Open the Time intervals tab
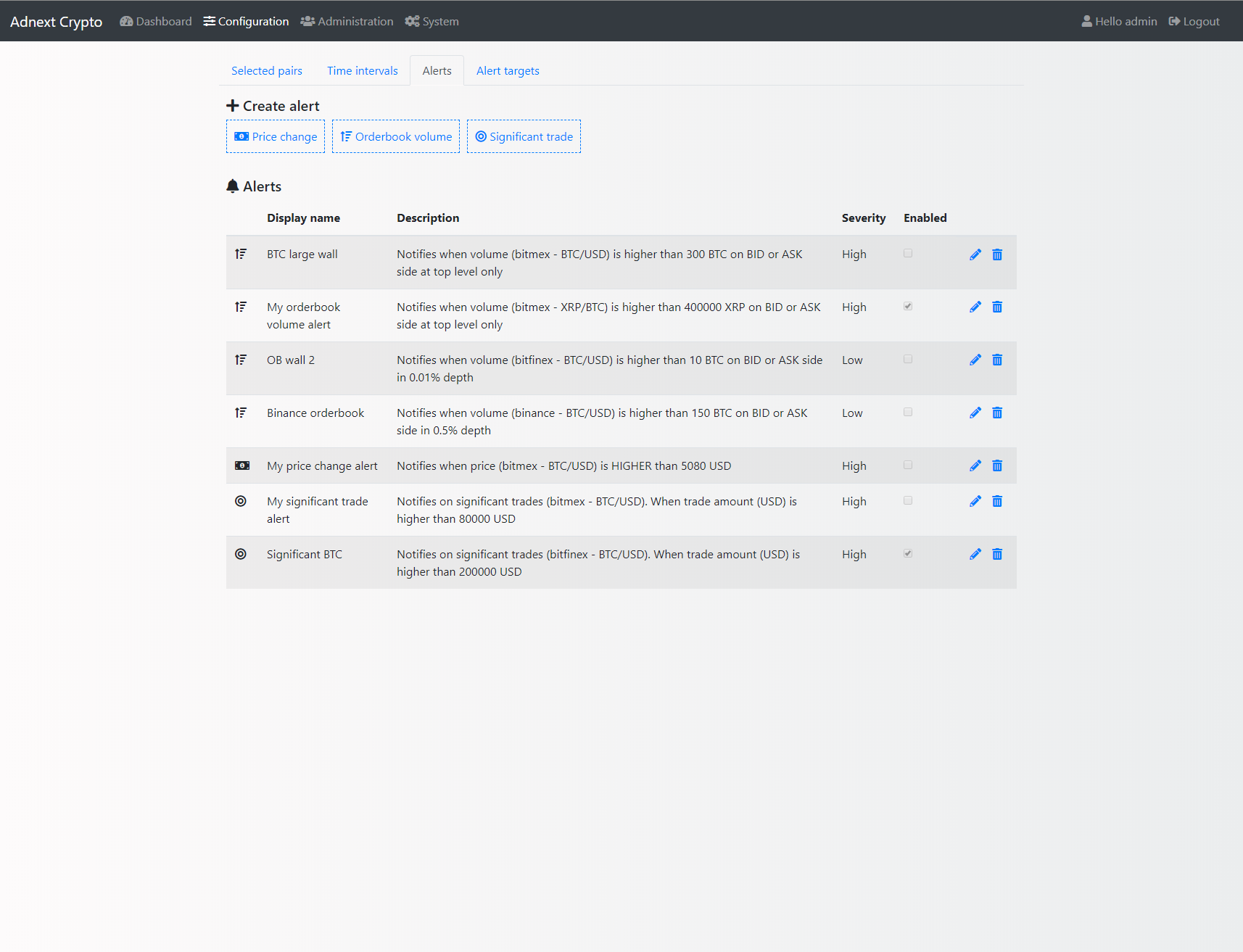 [362, 71]
